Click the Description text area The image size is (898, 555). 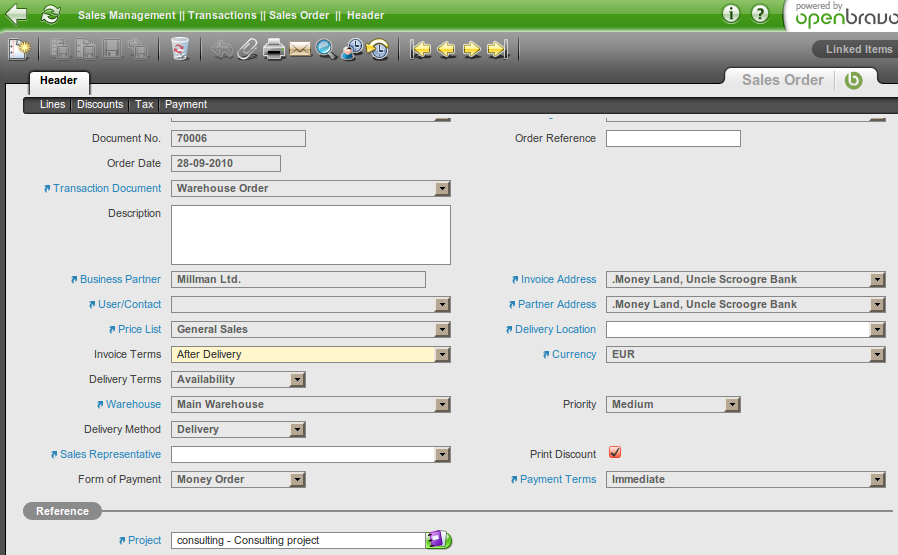(x=311, y=235)
